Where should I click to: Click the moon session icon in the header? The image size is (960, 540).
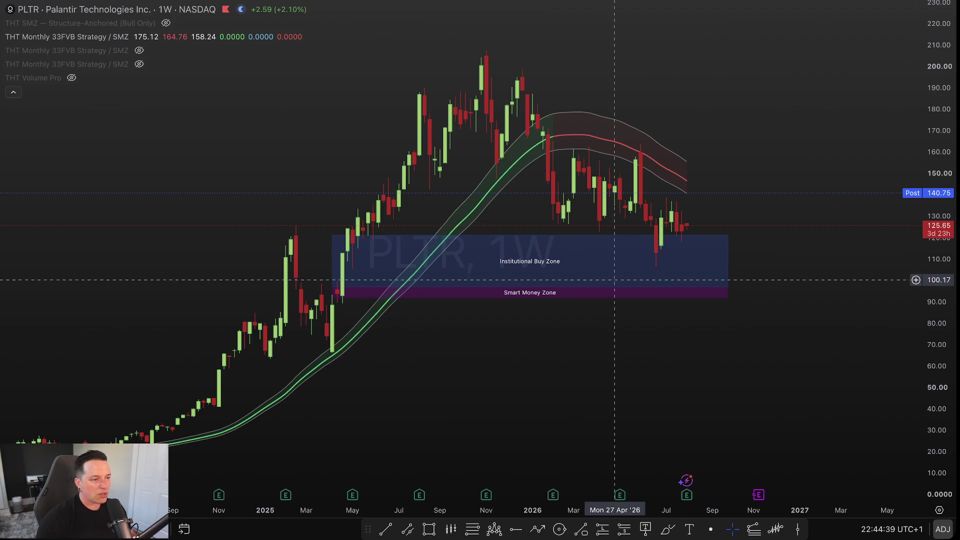tap(241, 9)
